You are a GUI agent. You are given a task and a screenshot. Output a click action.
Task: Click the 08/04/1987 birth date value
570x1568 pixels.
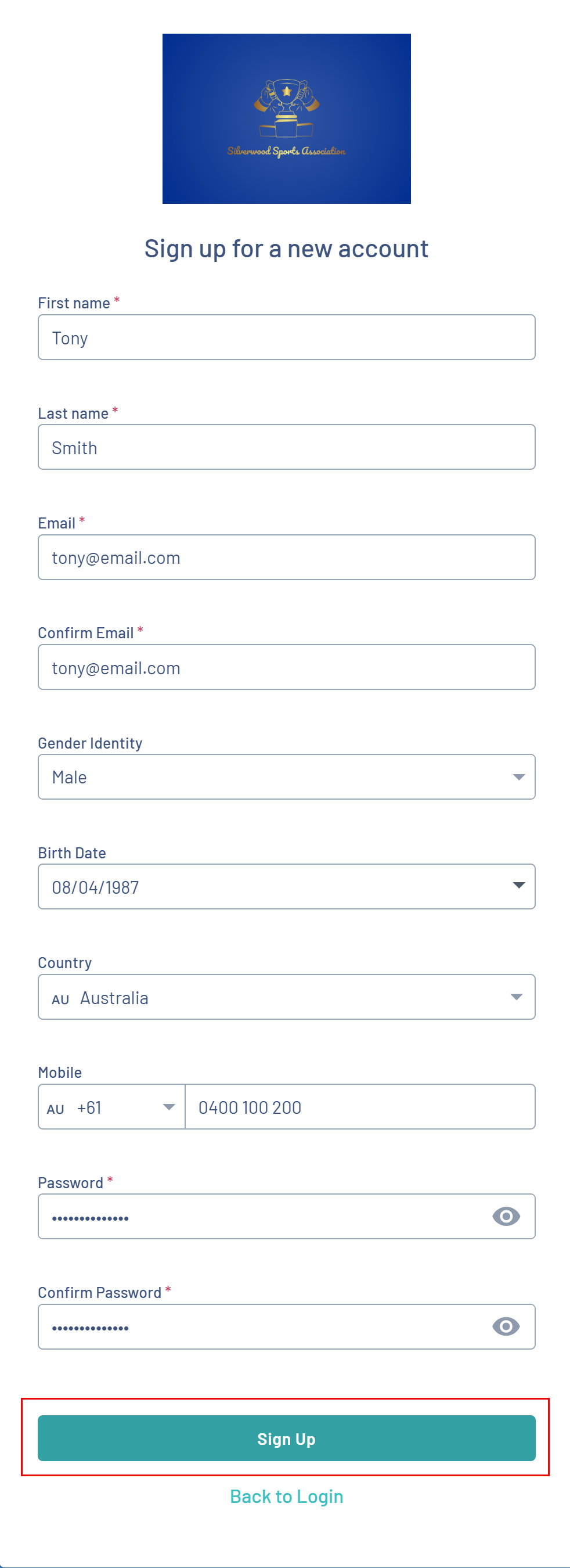[96, 887]
